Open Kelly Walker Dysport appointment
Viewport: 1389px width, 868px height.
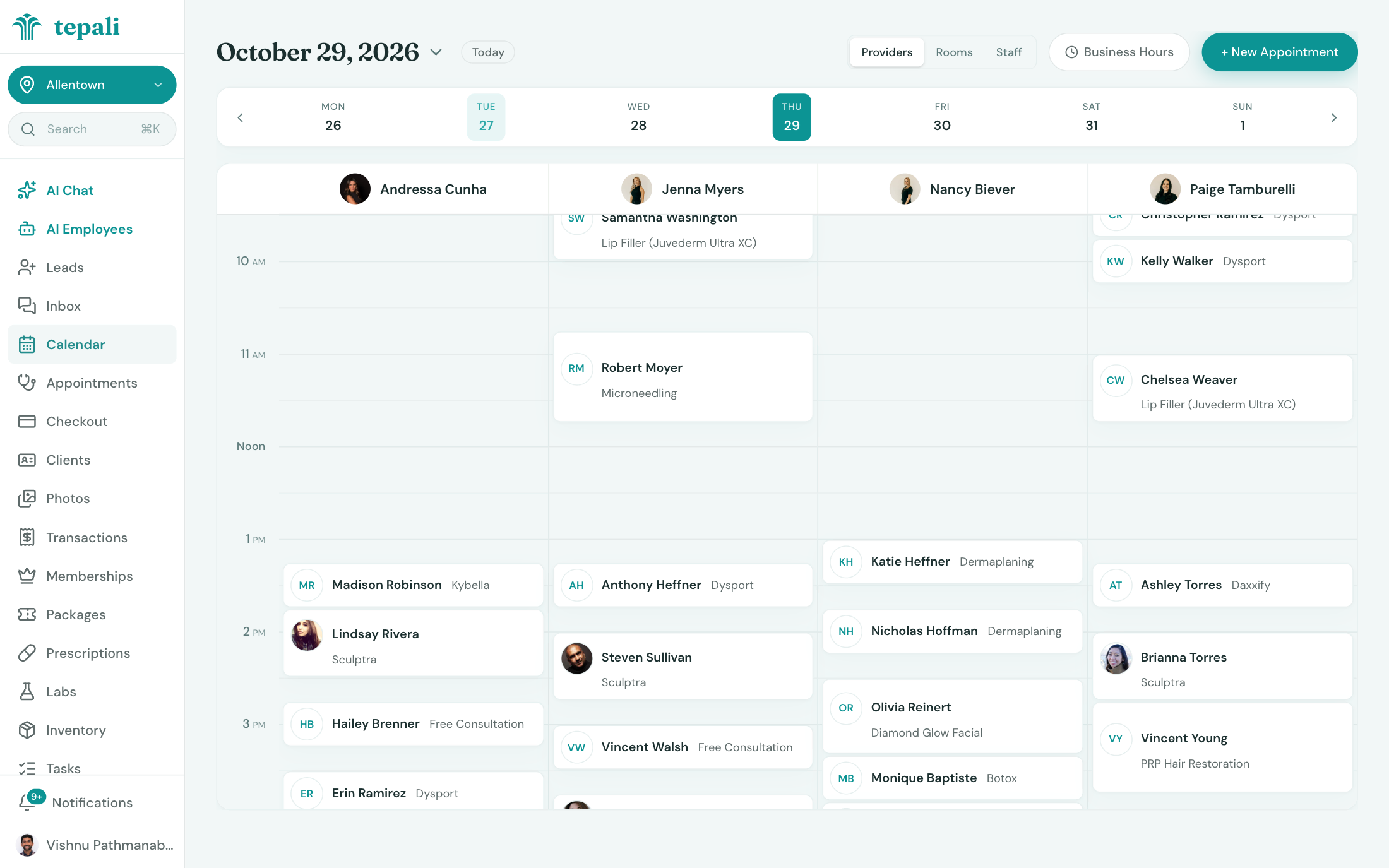coord(1222,261)
